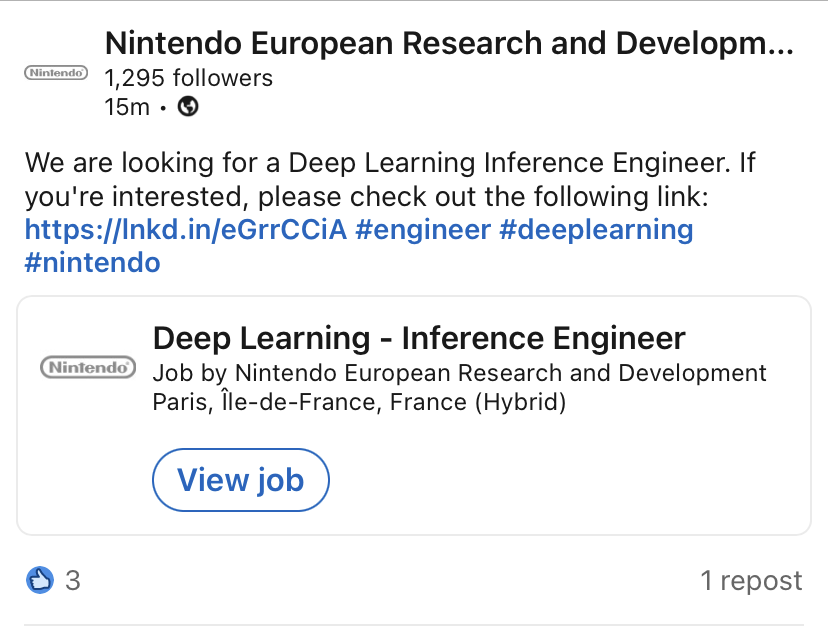Open Nintendo European Research and Development page
This screenshot has width=828, height=633.
(448, 44)
